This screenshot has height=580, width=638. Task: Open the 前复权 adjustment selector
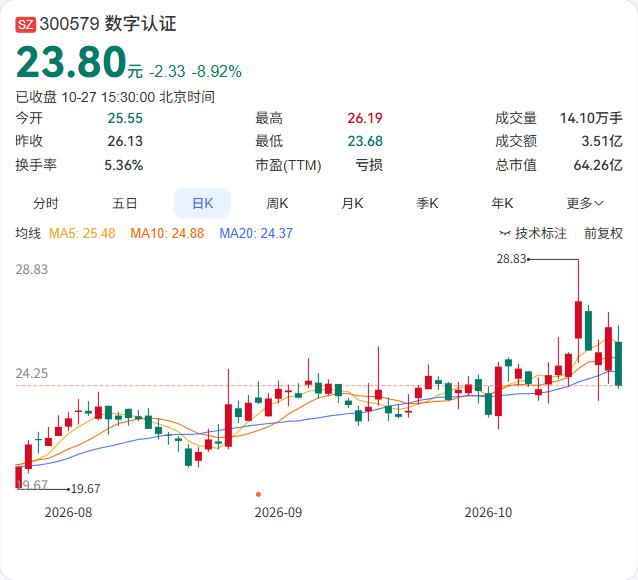603,233
